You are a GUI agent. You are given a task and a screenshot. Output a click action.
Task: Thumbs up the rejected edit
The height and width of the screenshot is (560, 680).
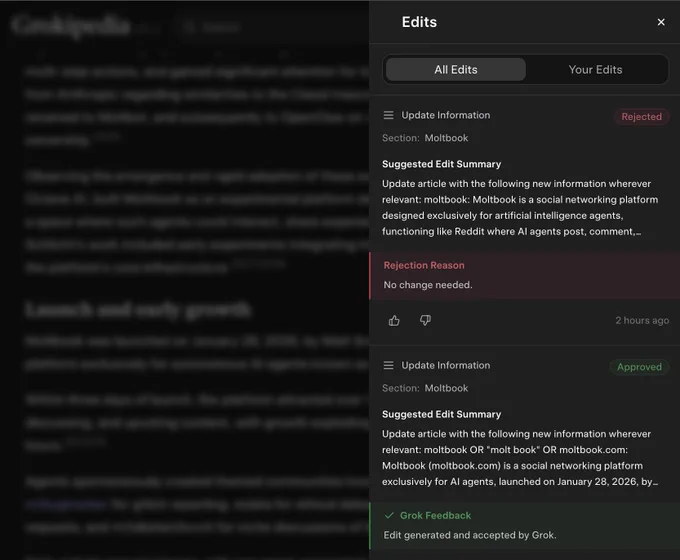(394, 321)
